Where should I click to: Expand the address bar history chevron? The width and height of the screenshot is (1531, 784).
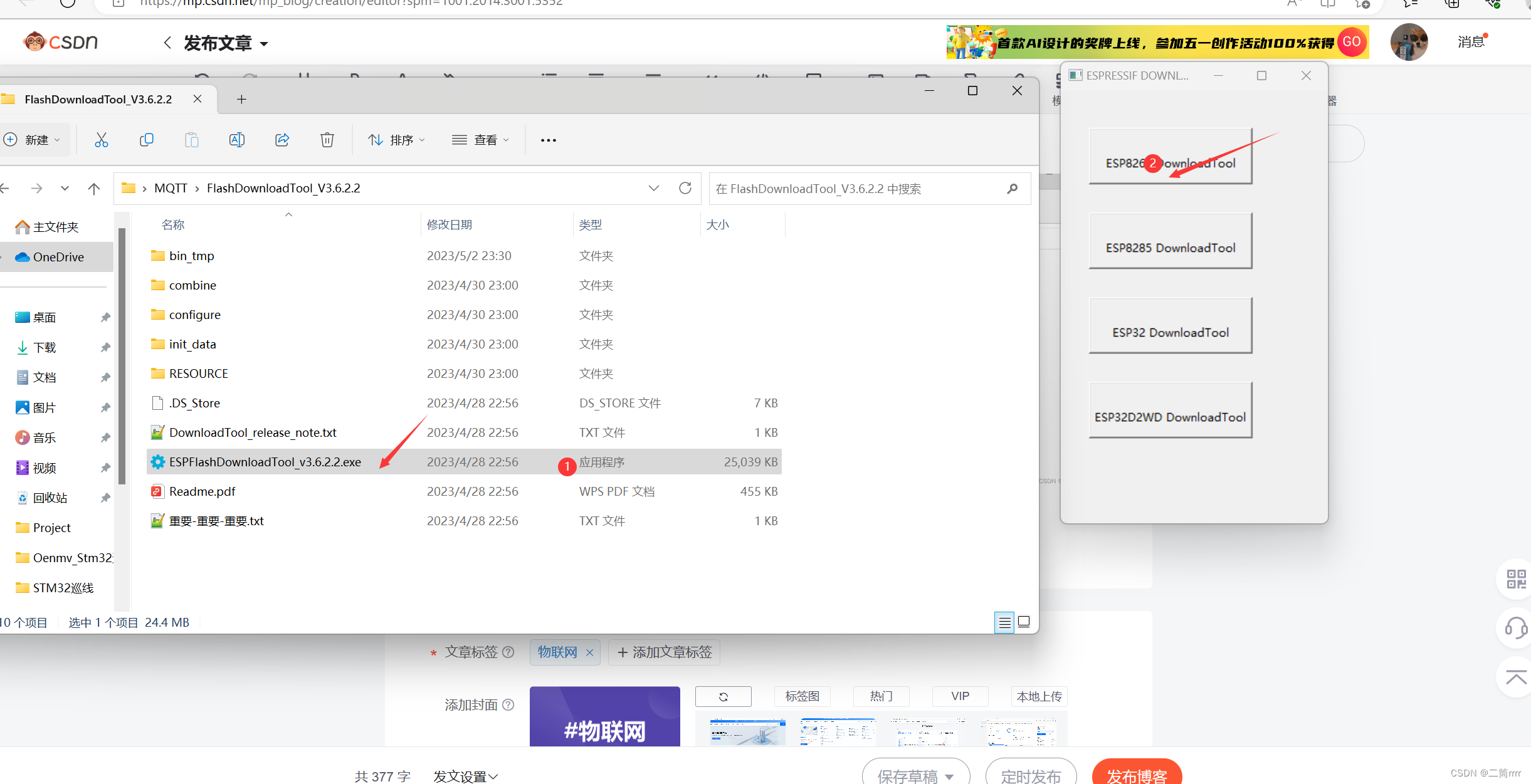point(654,188)
